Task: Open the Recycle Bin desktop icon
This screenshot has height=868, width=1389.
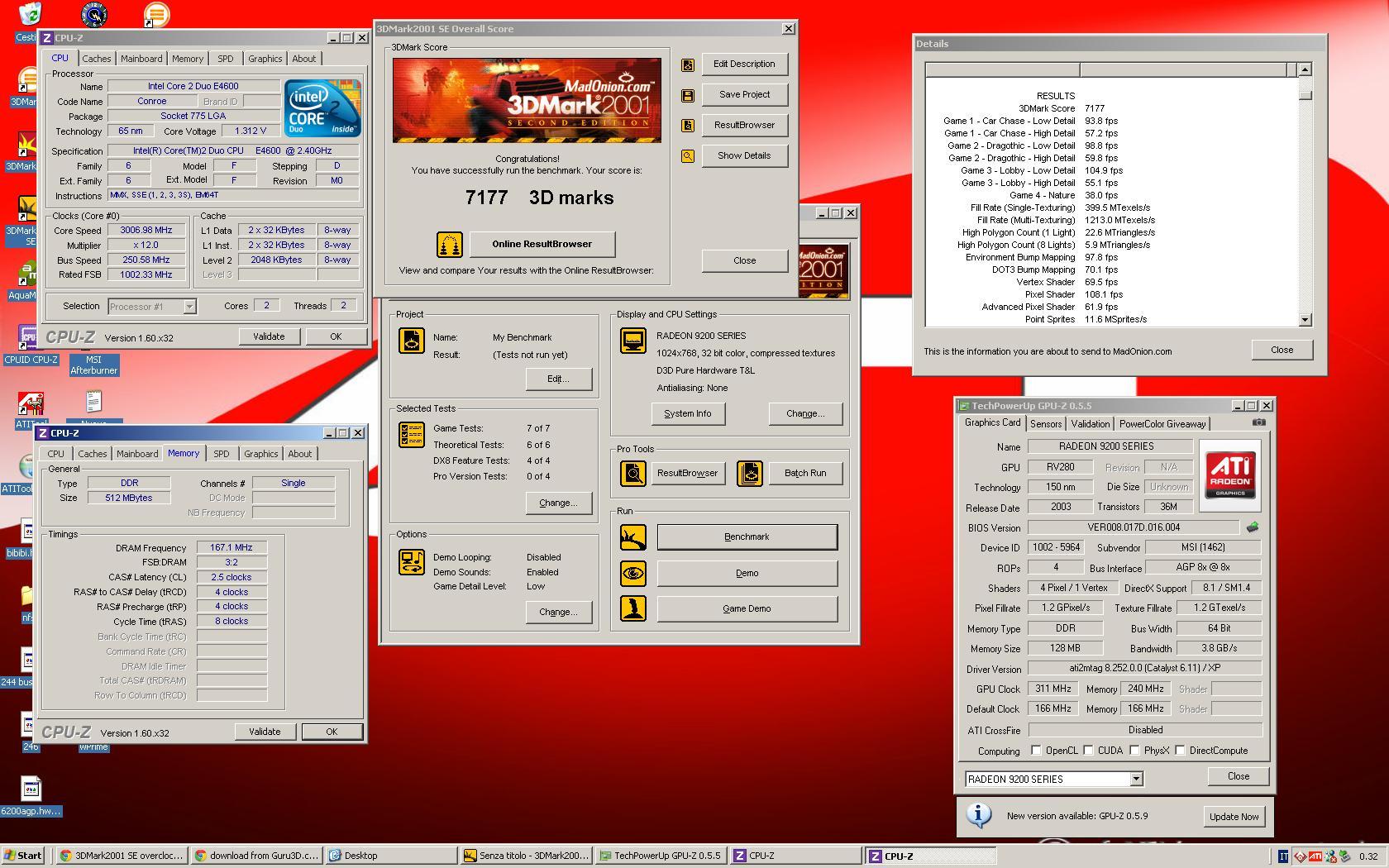Action: (x=29, y=22)
